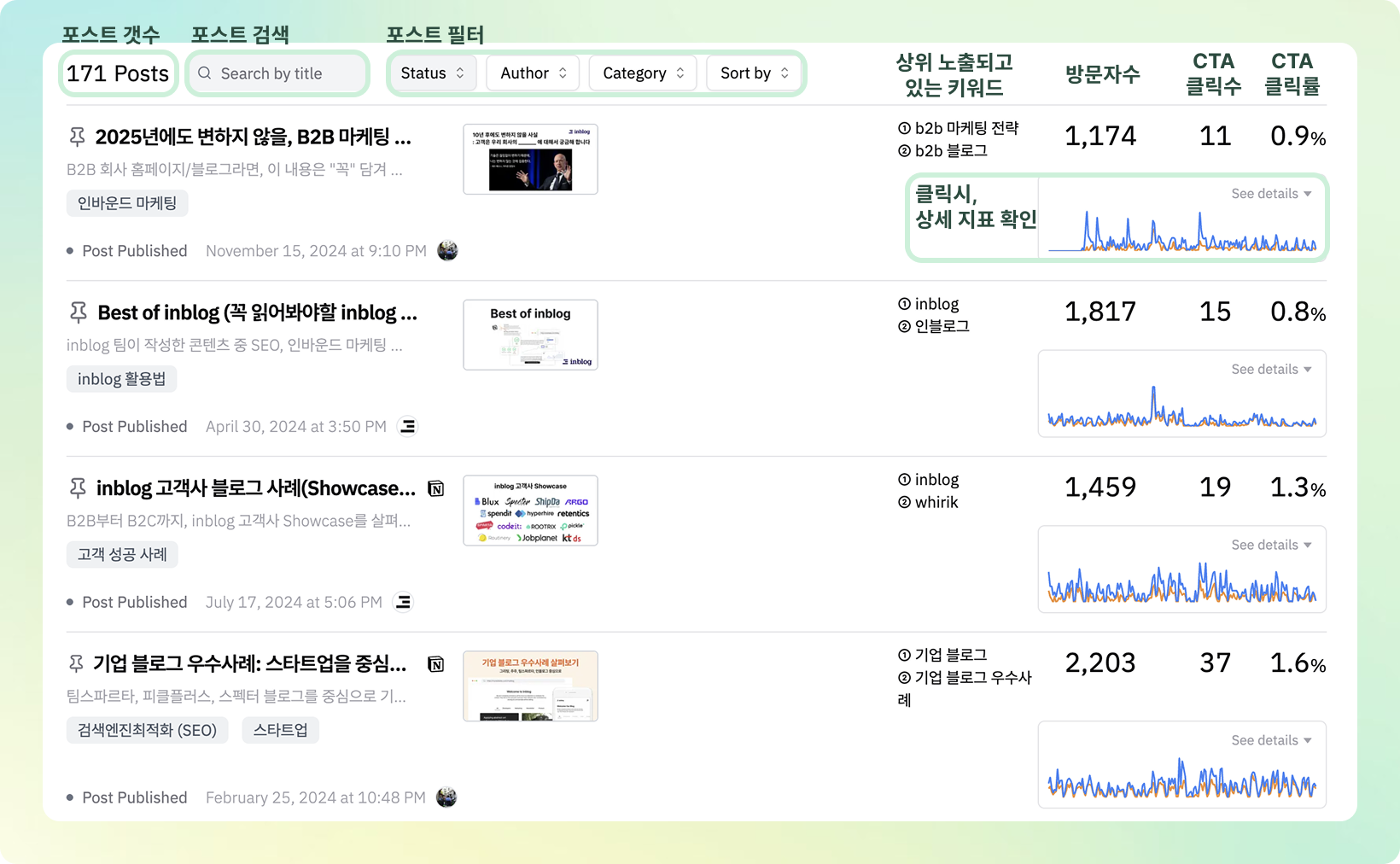Viewport: 1400px width, 864px height.
Task: Click the author avatar on the November 15 post
Action: 447,251
